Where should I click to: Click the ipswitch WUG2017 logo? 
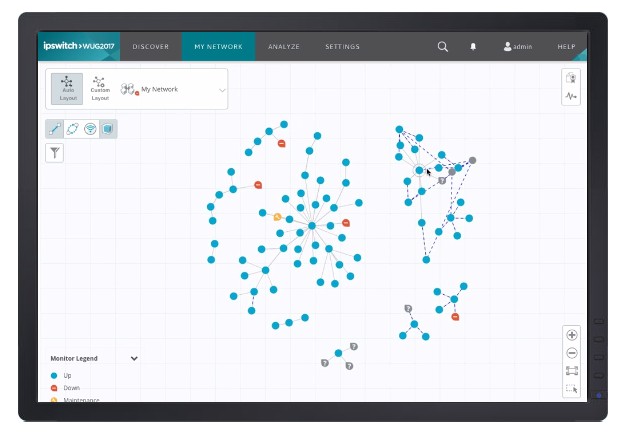(x=78, y=46)
